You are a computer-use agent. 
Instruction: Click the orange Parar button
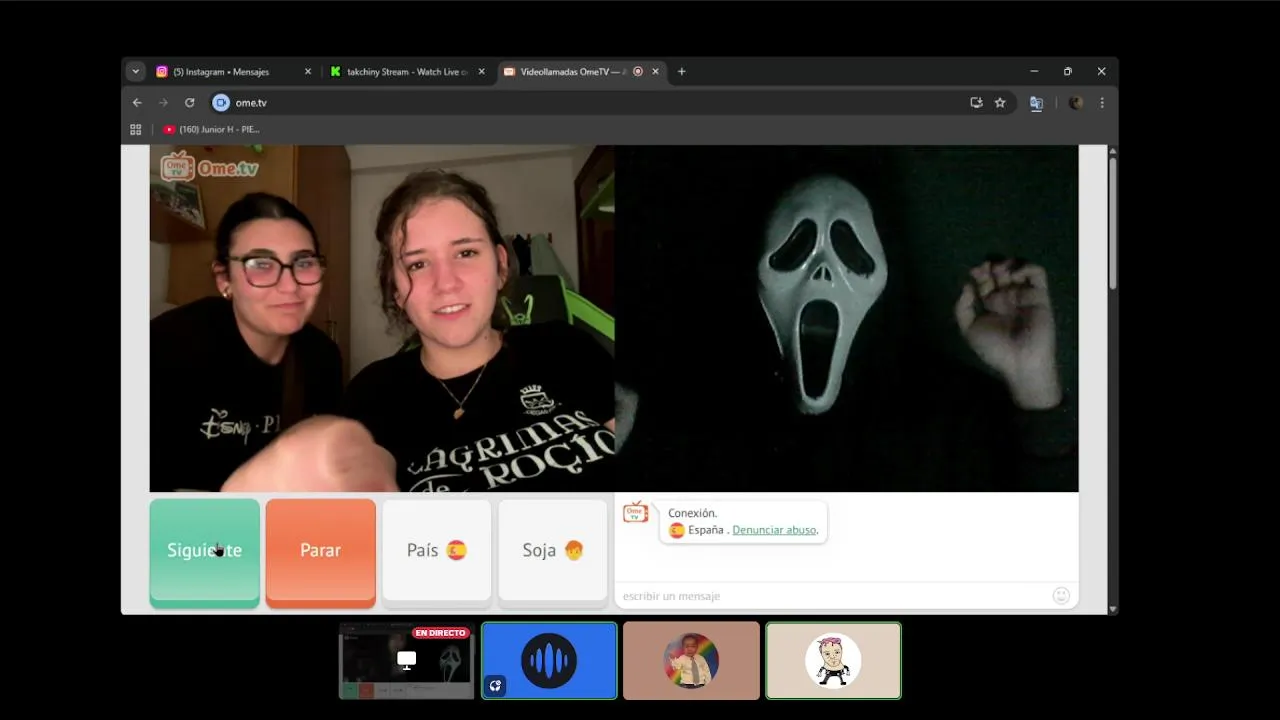click(x=321, y=552)
